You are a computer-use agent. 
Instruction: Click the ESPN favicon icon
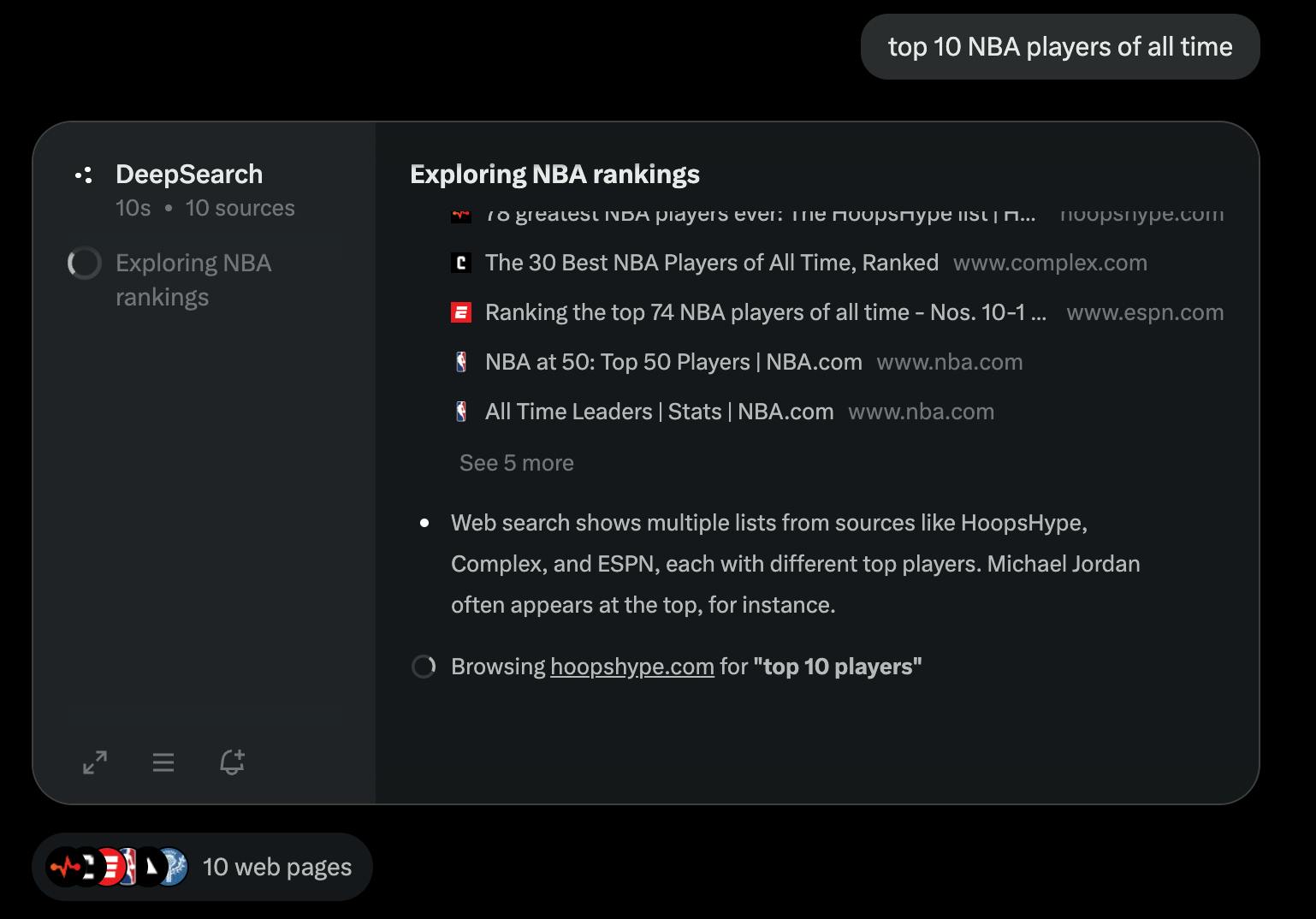(x=461, y=313)
